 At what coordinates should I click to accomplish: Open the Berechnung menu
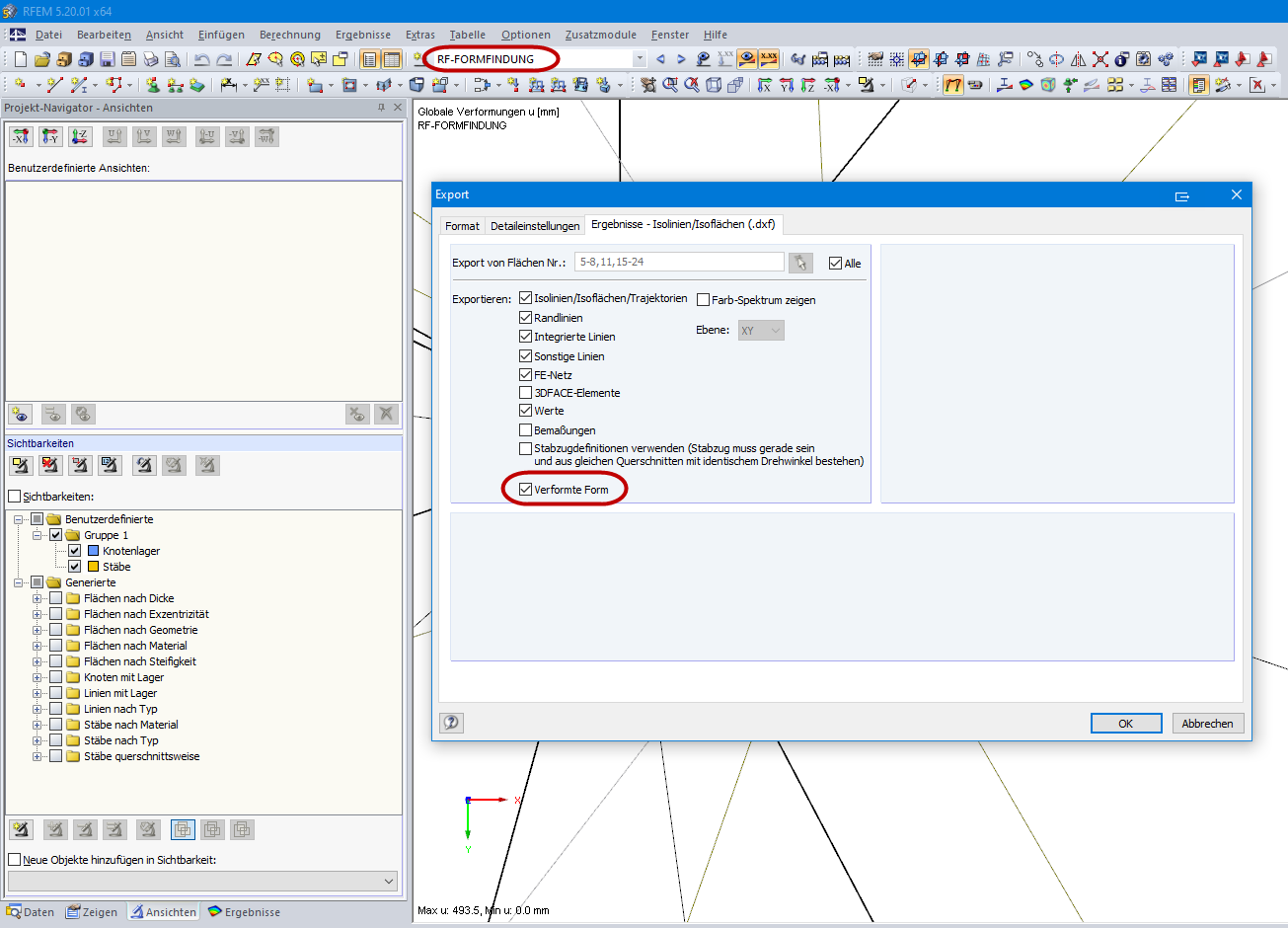click(x=289, y=35)
